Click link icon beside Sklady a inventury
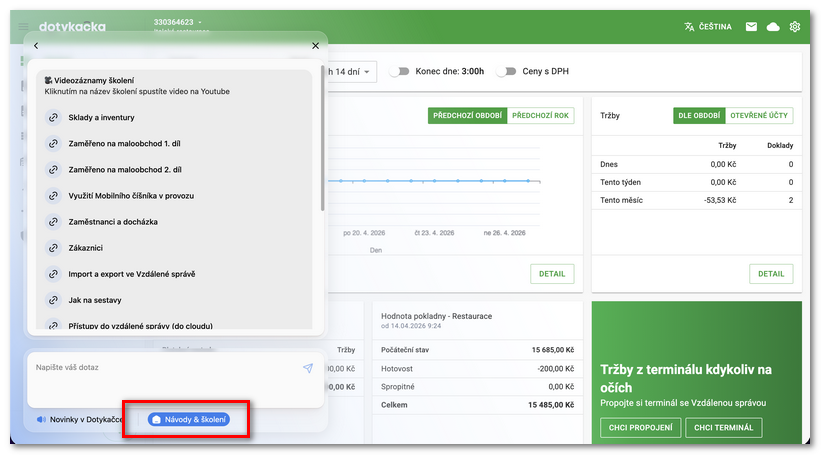Screen dimensions: 821x455 pyautogui.click(x=53, y=117)
